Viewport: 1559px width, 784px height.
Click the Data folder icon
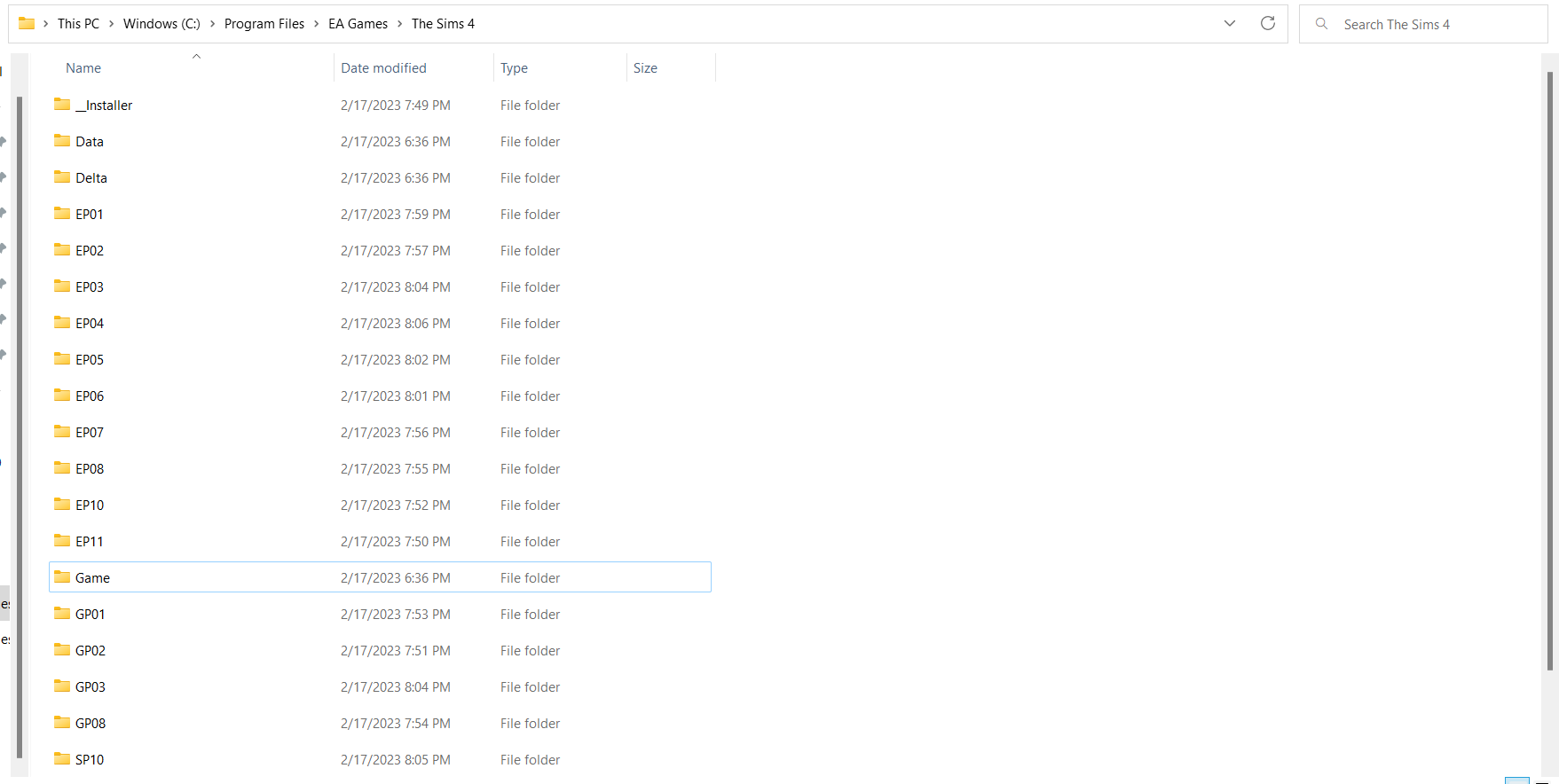(62, 141)
